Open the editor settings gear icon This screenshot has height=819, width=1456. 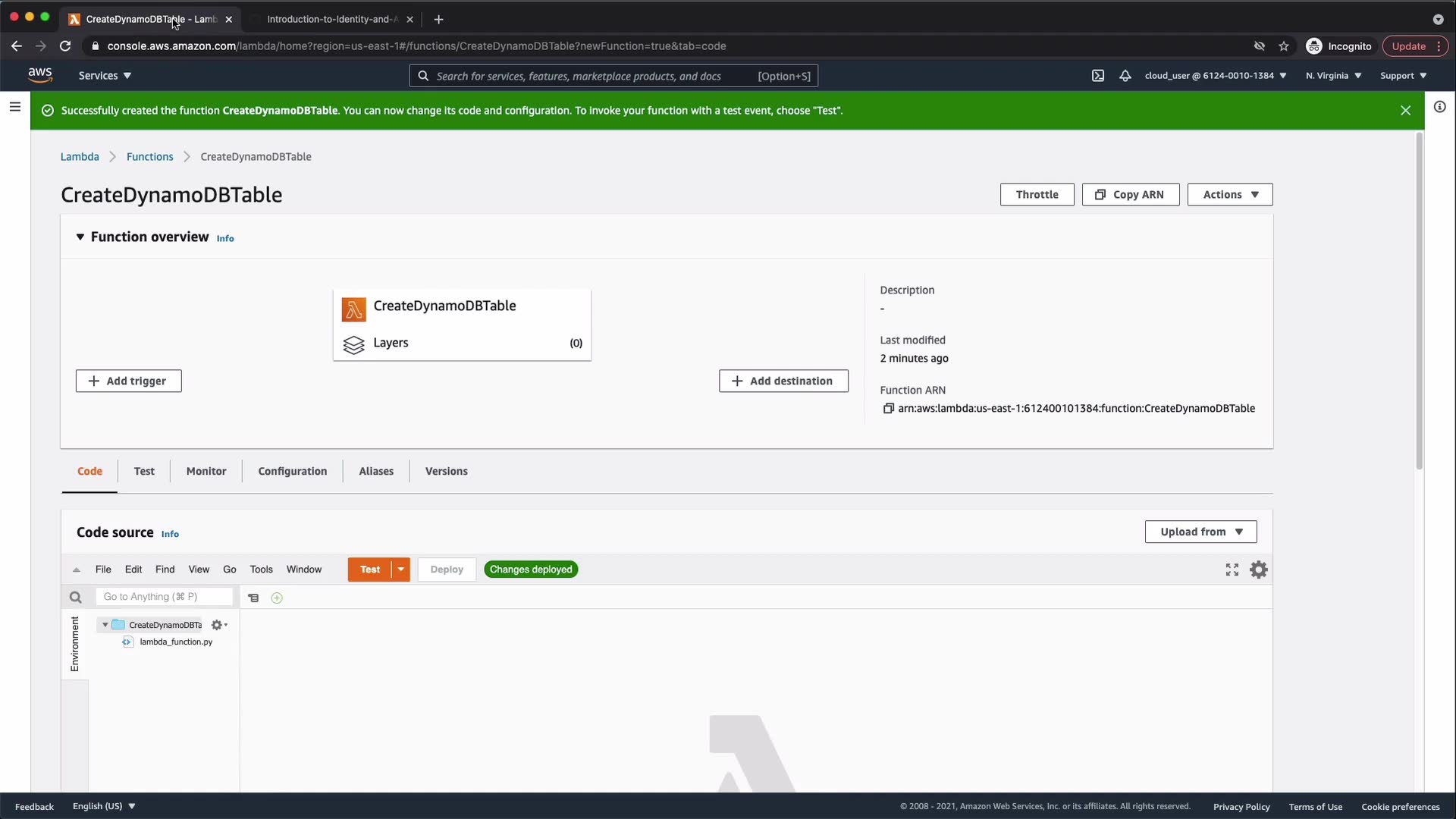tap(1259, 570)
